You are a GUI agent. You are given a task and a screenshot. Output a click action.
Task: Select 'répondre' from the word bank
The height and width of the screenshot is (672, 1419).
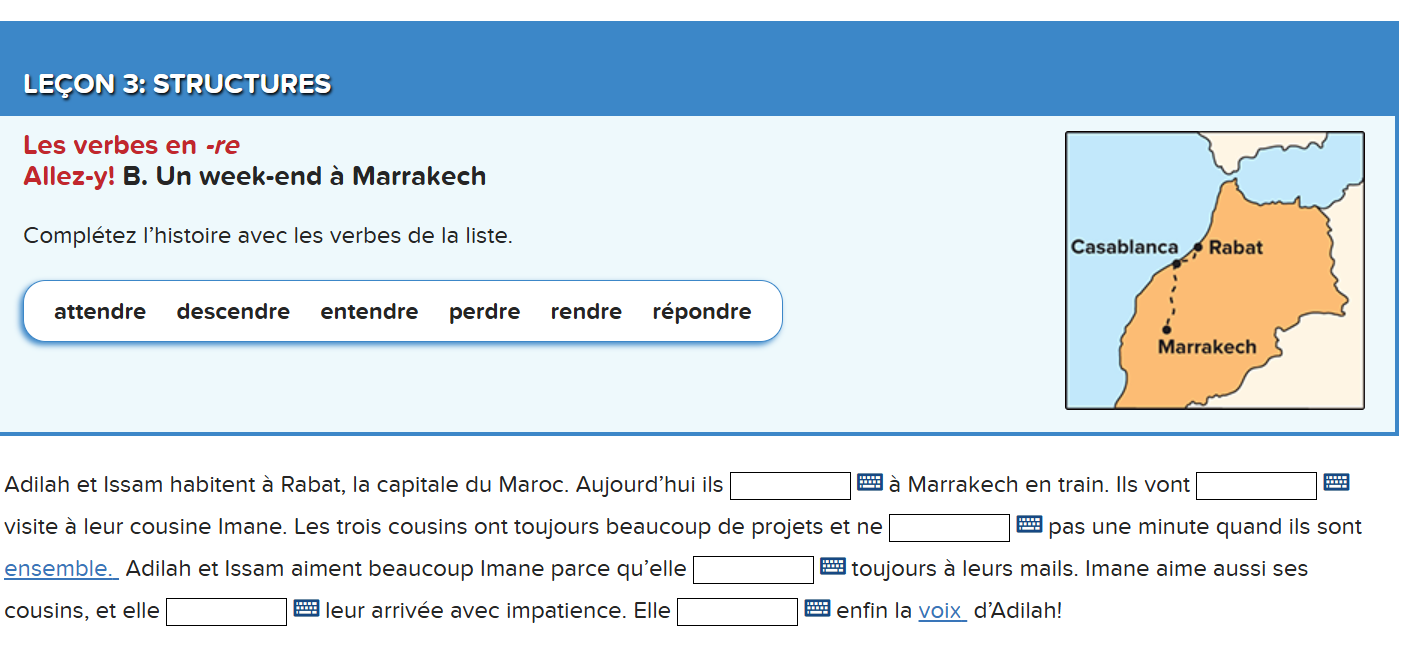tap(701, 311)
